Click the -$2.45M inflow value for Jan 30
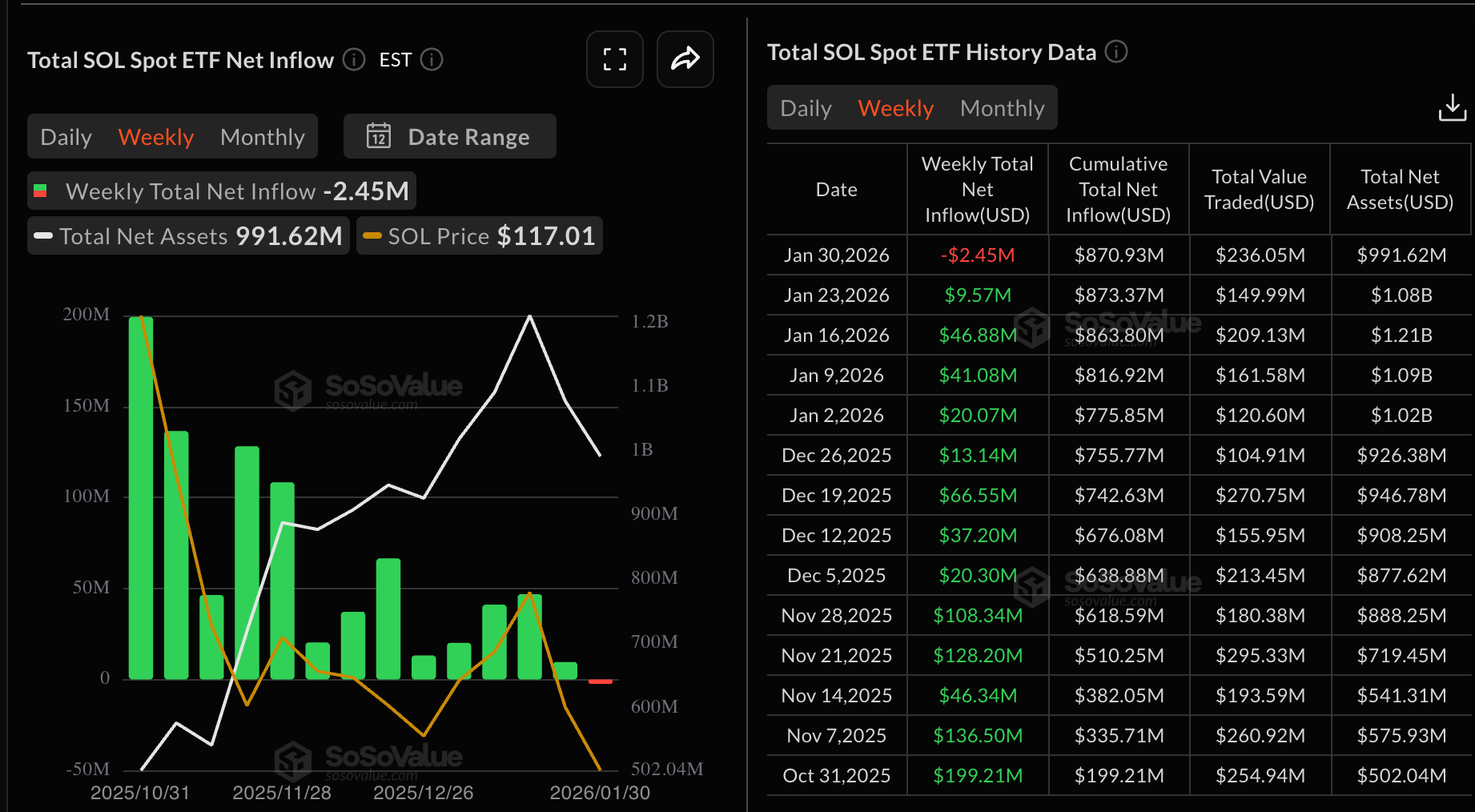The height and width of the screenshot is (812, 1475). 977,255
